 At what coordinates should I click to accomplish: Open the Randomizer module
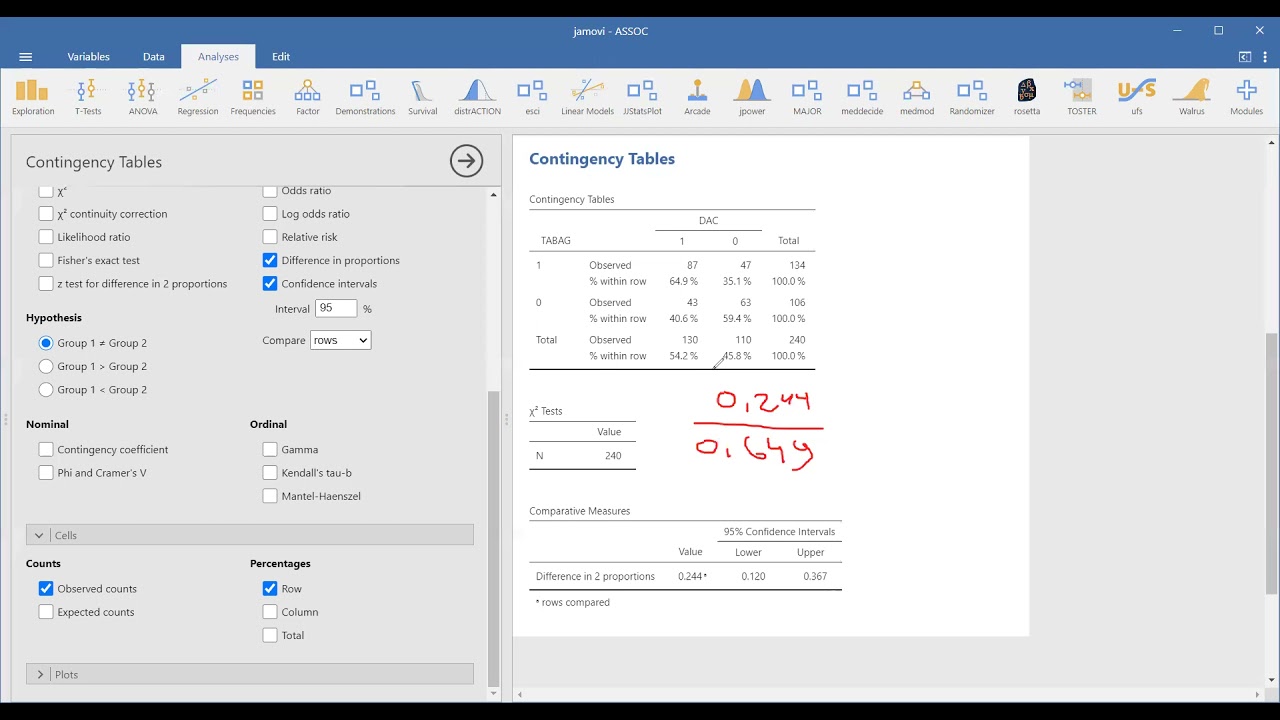pos(972,97)
